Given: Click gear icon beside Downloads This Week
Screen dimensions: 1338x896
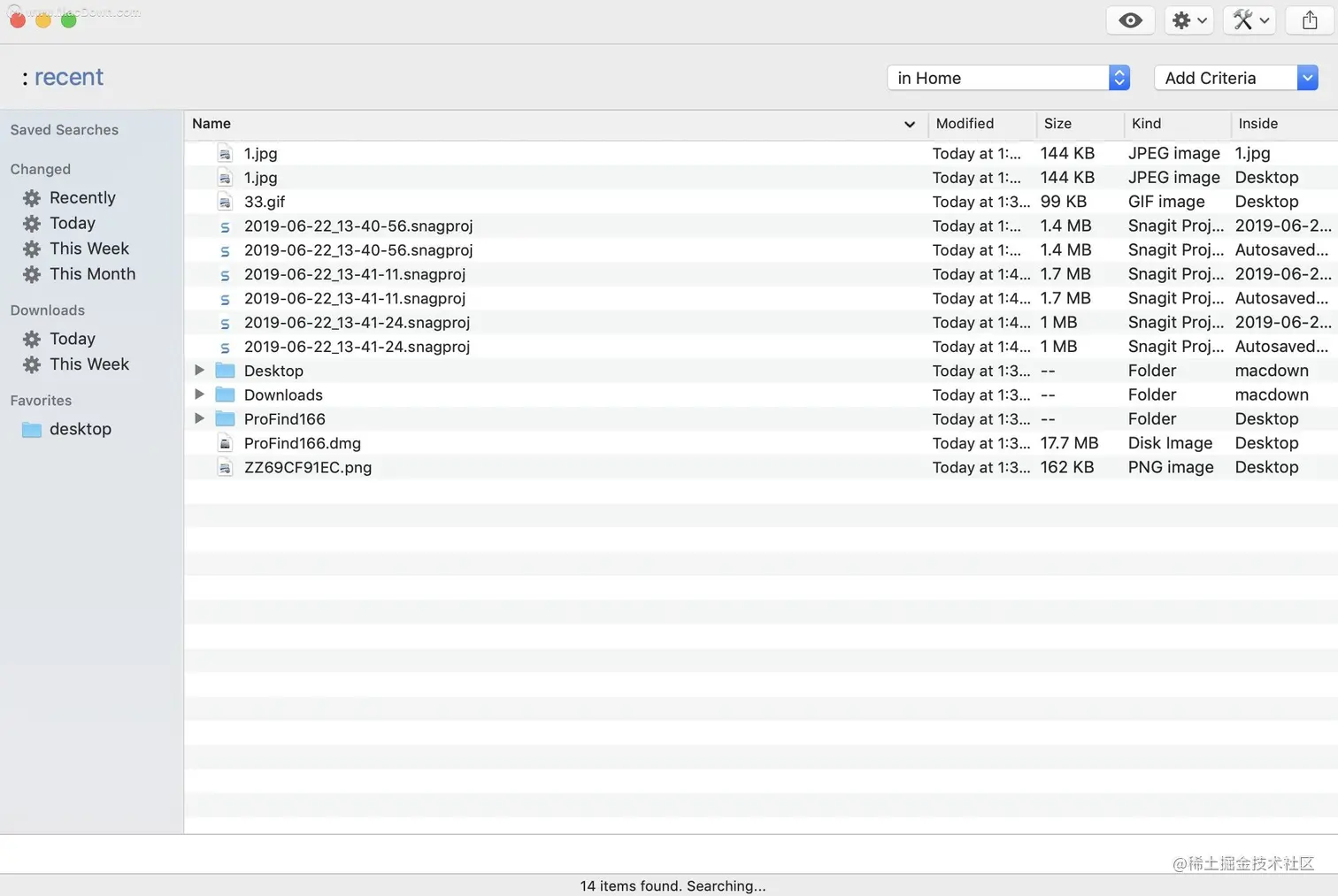Looking at the screenshot, I should coord(32,365).
